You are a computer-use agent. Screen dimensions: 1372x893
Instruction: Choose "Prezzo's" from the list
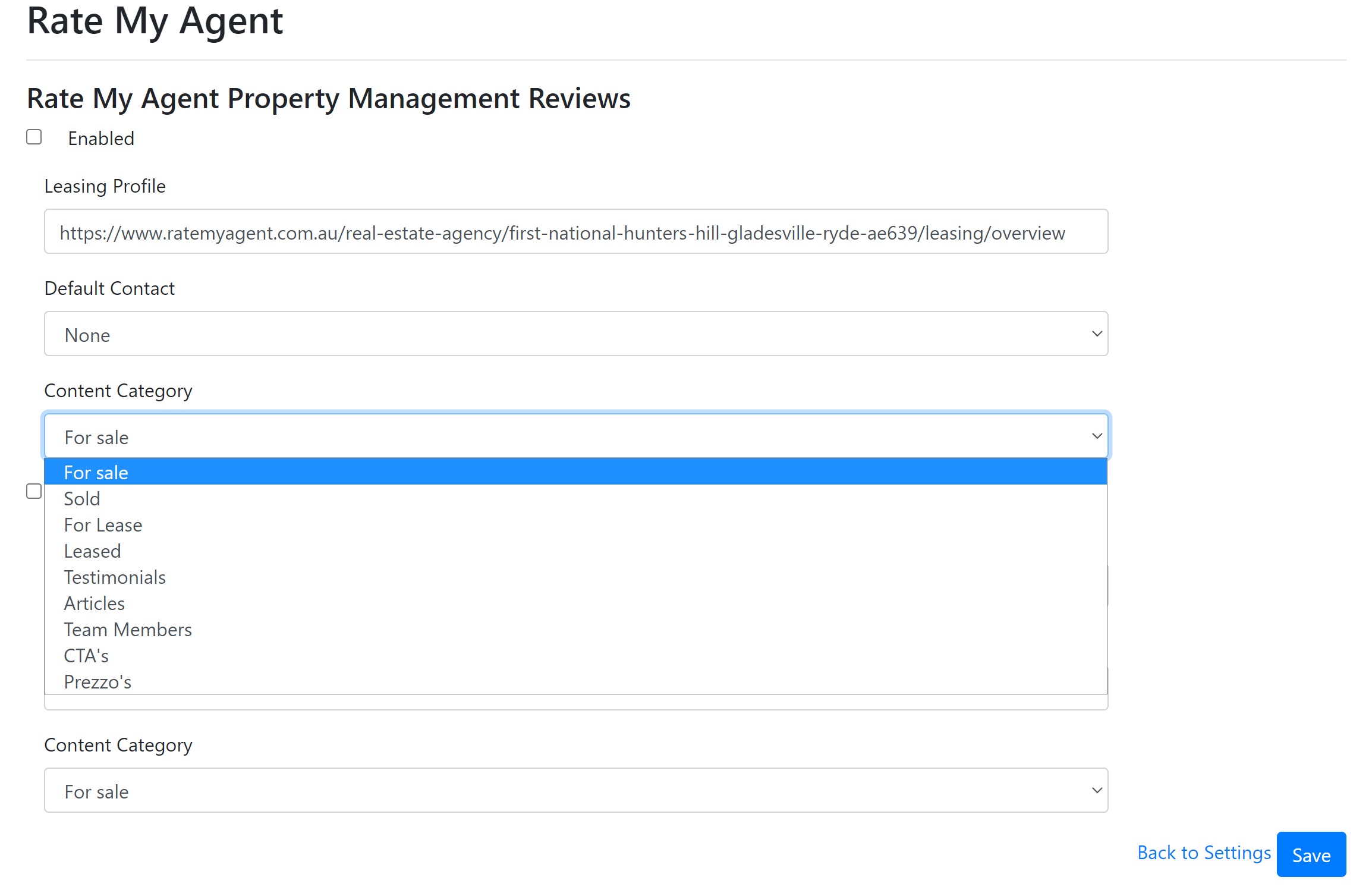(575, 681)
